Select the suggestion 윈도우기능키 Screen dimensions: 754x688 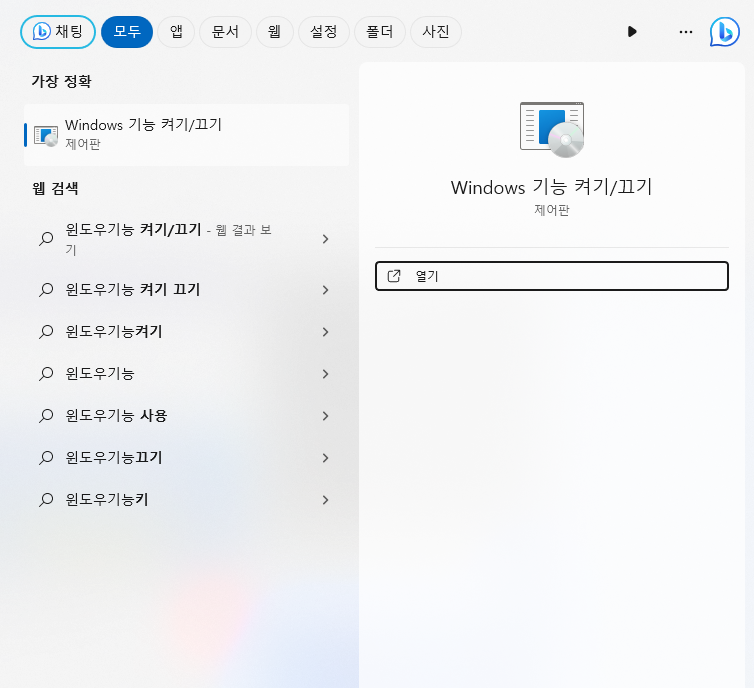[187, 500]
